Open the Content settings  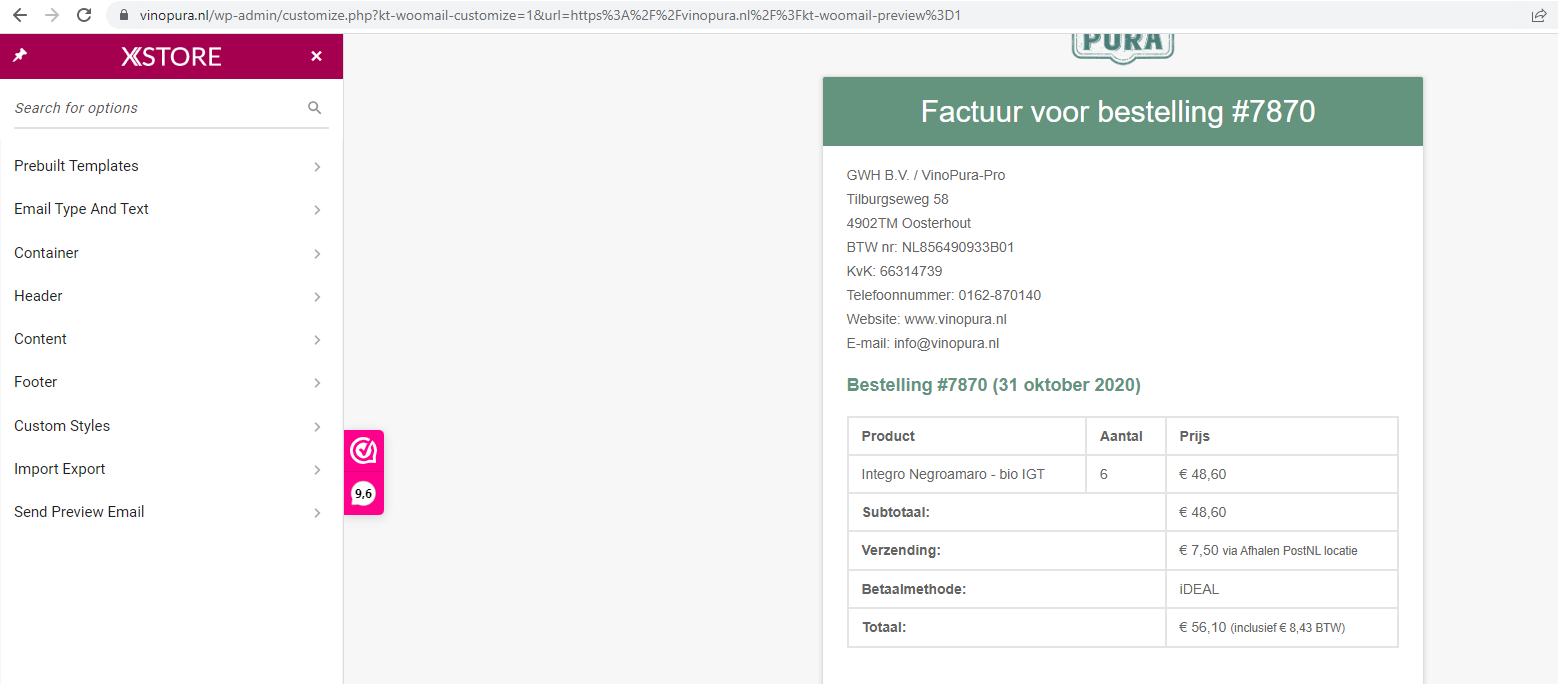[x=171, y=339]
